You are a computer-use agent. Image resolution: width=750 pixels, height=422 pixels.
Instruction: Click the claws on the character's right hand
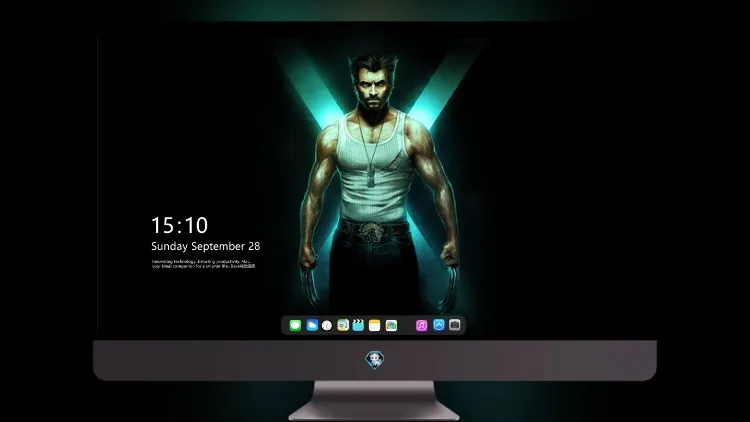(x=311, y=282)
